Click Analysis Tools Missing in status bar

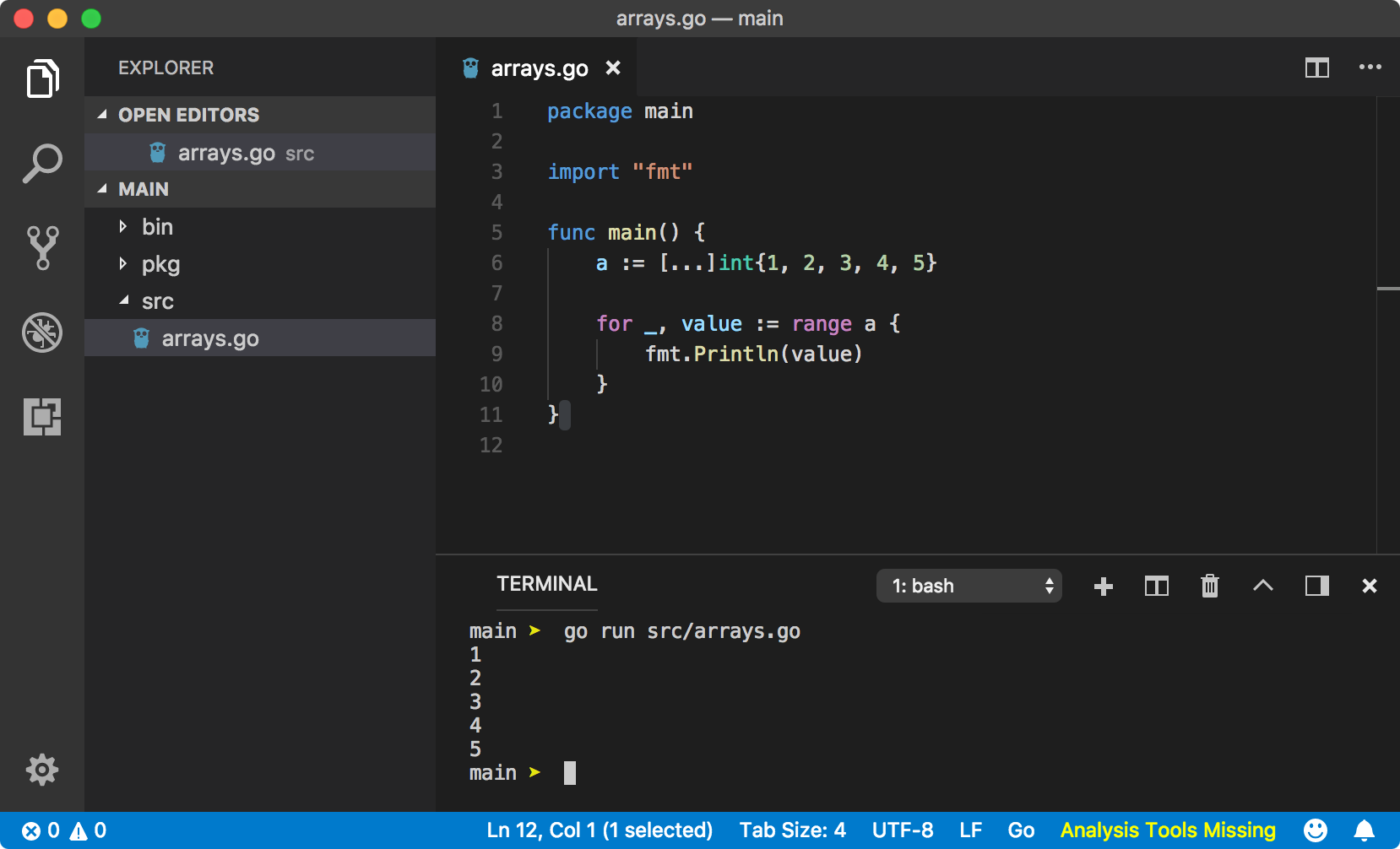[x=1169, y=830]
